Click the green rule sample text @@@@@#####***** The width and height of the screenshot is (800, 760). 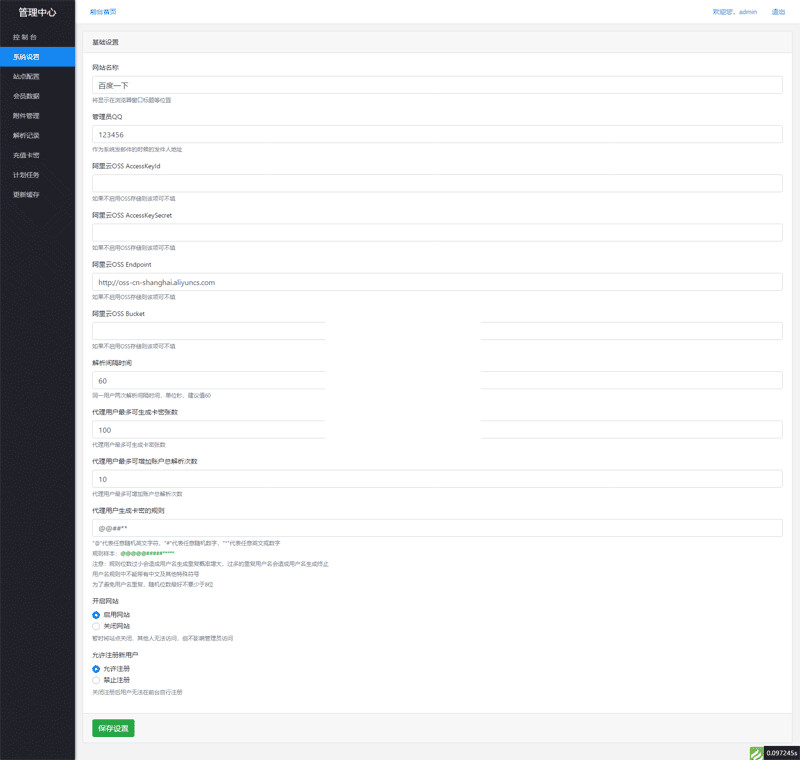tap(147, 553)
